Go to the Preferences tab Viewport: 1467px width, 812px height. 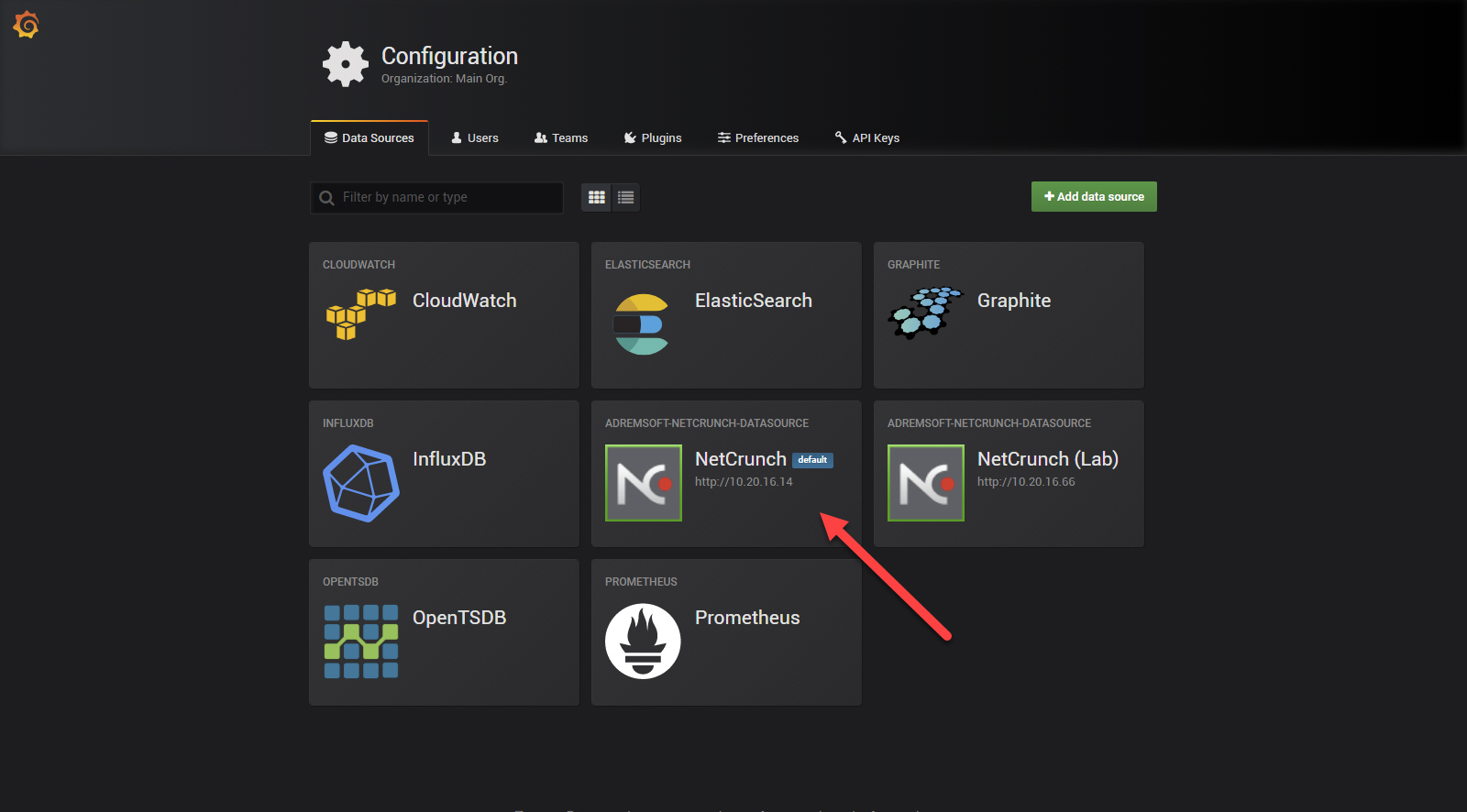[x=758, y=138]
